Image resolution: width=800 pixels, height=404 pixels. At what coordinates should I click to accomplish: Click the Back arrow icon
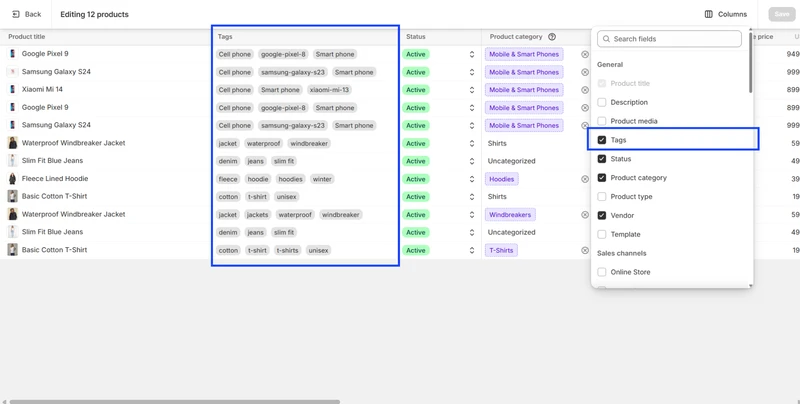tap(15, 14)
